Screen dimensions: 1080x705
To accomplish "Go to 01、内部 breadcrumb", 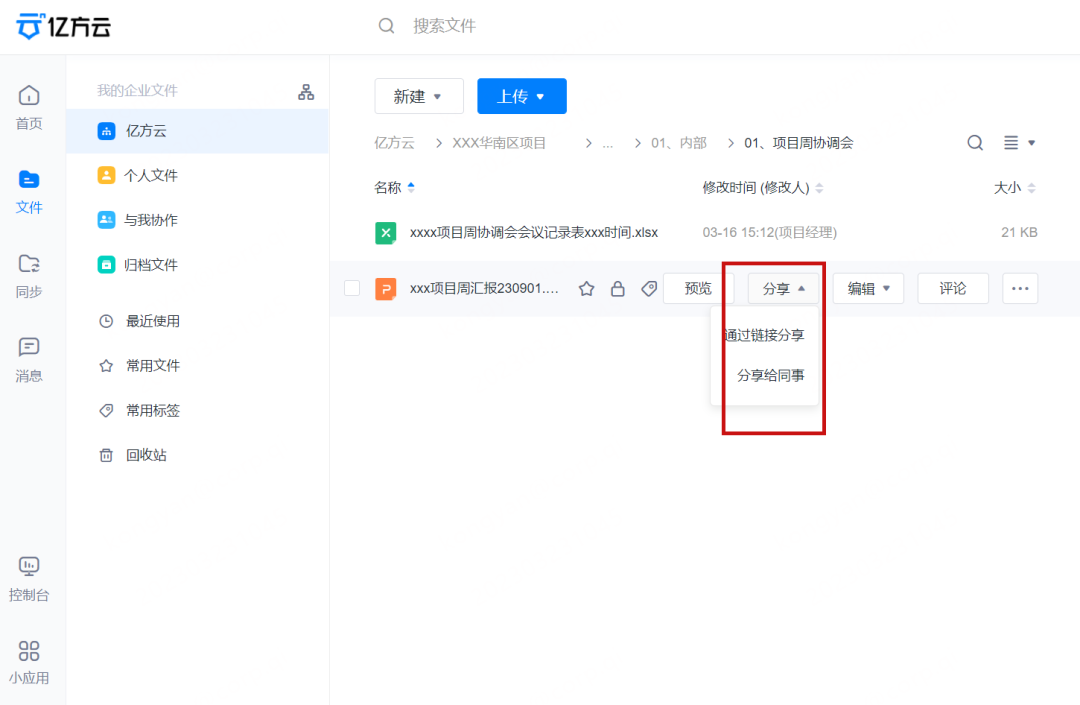I will point(679,143).
